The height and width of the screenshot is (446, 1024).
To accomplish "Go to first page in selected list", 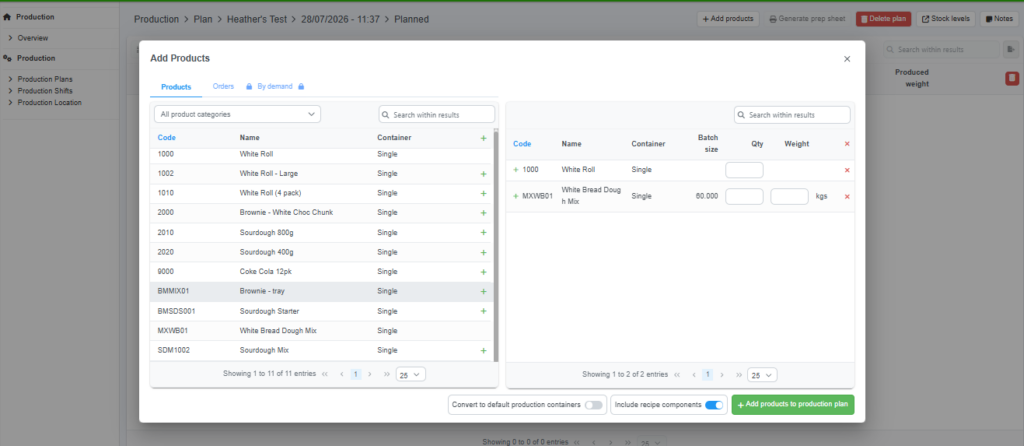I will 677,375.
